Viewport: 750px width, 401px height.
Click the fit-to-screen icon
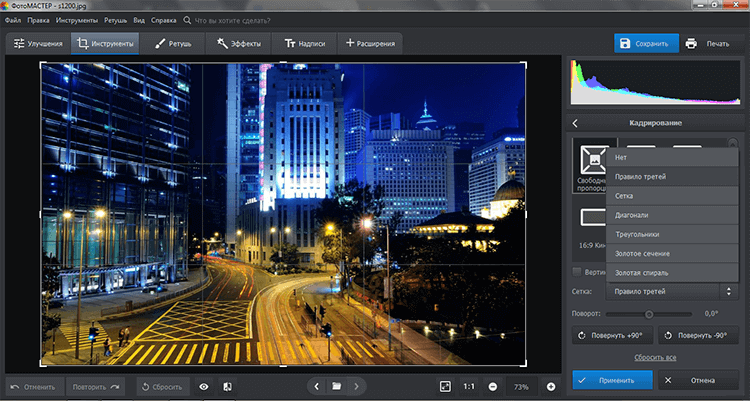[x=445, y=385]
